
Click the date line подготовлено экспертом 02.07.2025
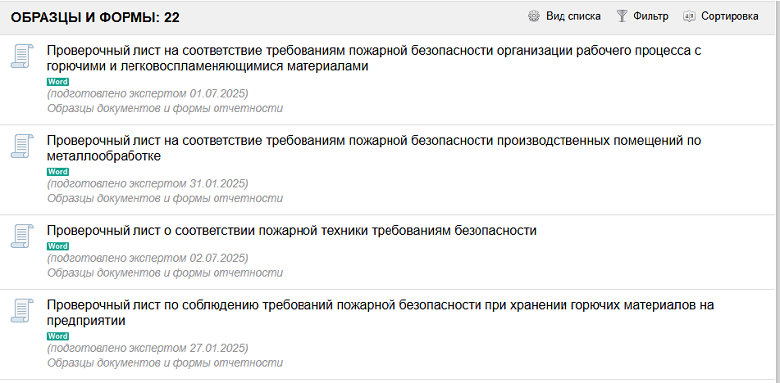(148, 259)
